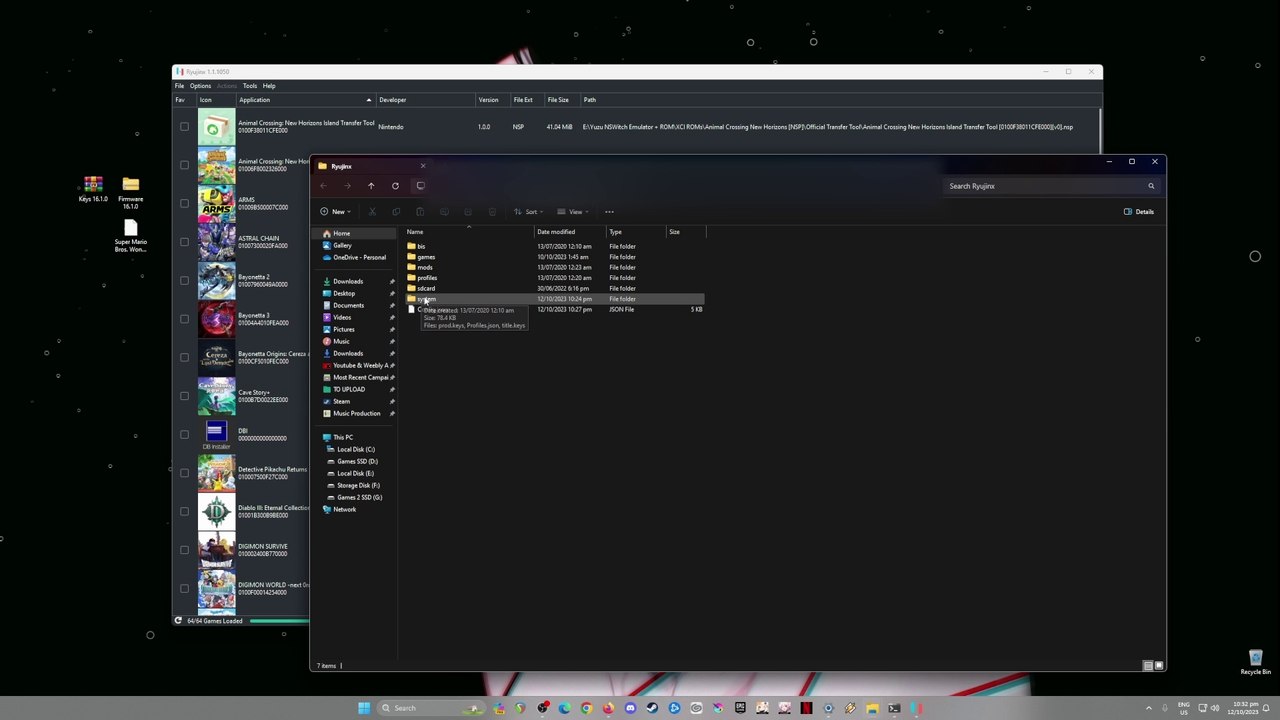Open pinned Music folder in sidebar
The width and height of the screenshot is (1280, 720).
click(341, 341)
